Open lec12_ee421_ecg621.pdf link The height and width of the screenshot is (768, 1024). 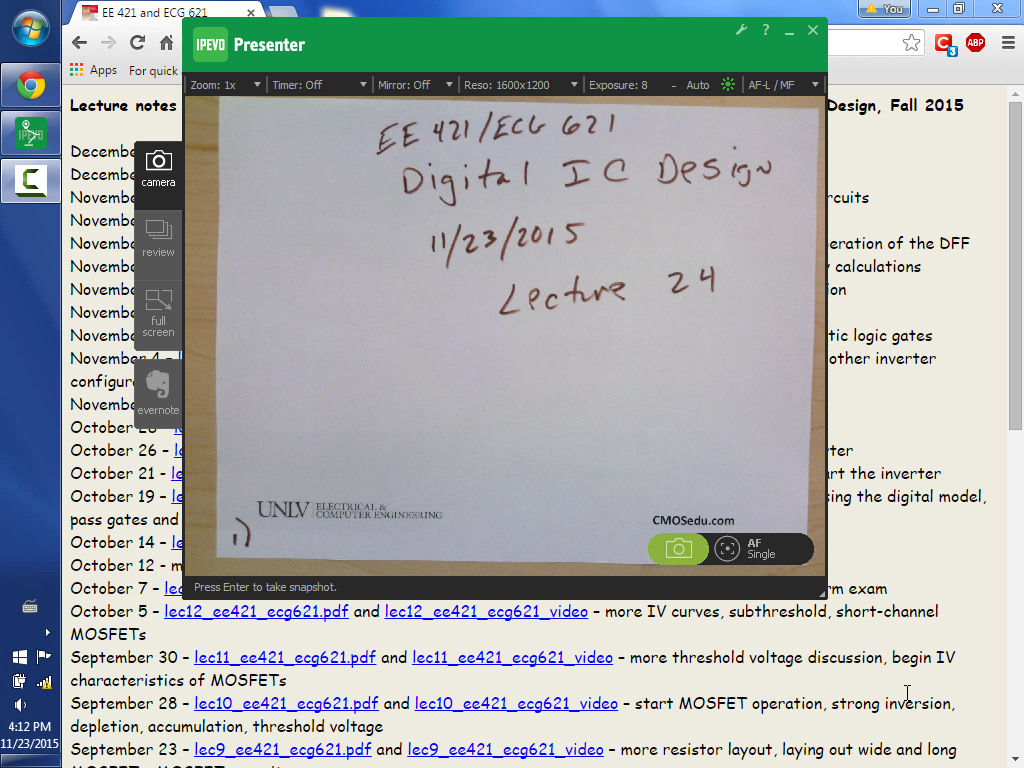(x=256, y=611)
